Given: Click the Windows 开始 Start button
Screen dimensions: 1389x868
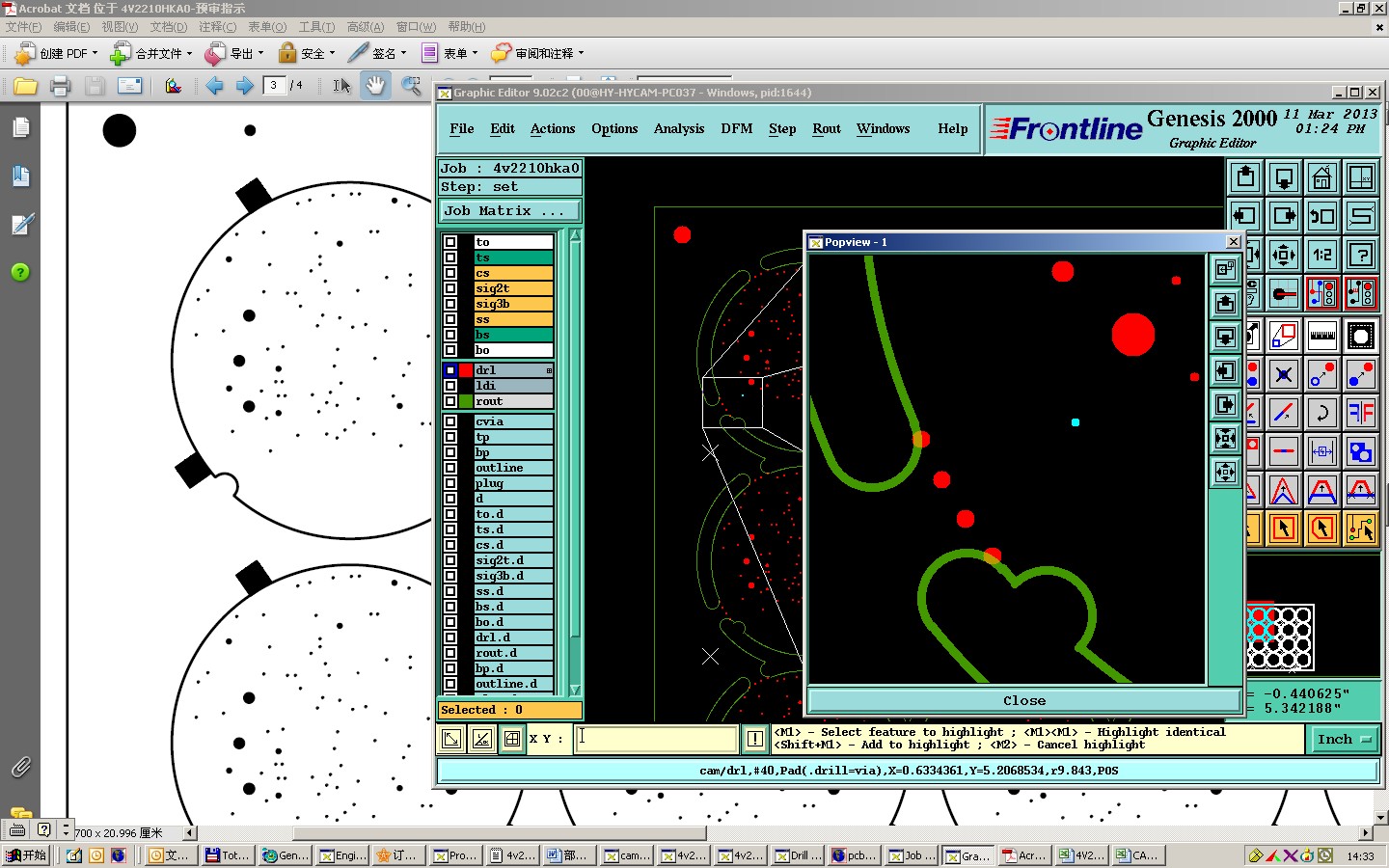Looking at the screenshot, I should pos(26,855).
